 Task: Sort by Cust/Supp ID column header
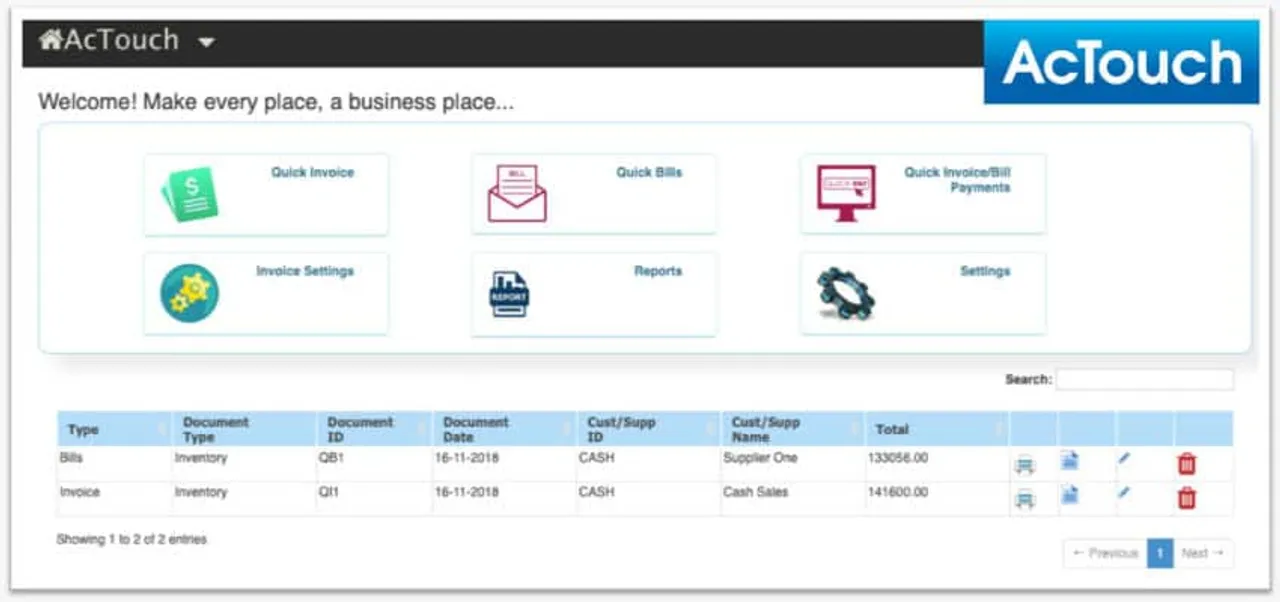(x=649, y=429)
